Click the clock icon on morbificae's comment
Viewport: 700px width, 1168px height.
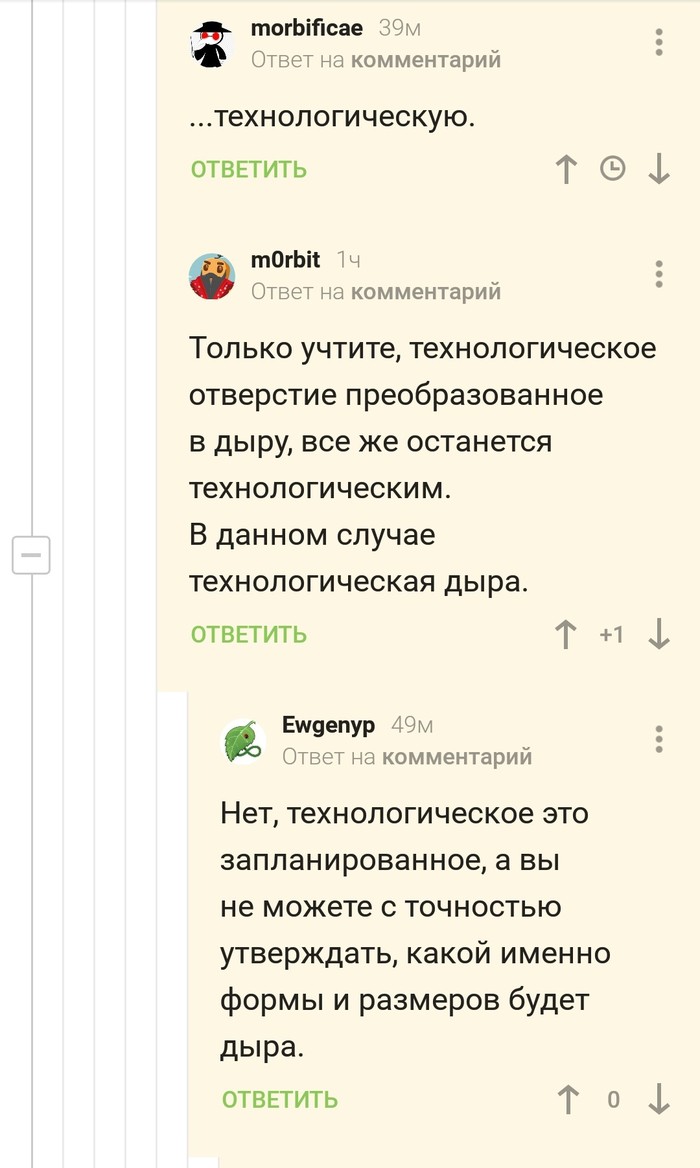pos(612,169)
